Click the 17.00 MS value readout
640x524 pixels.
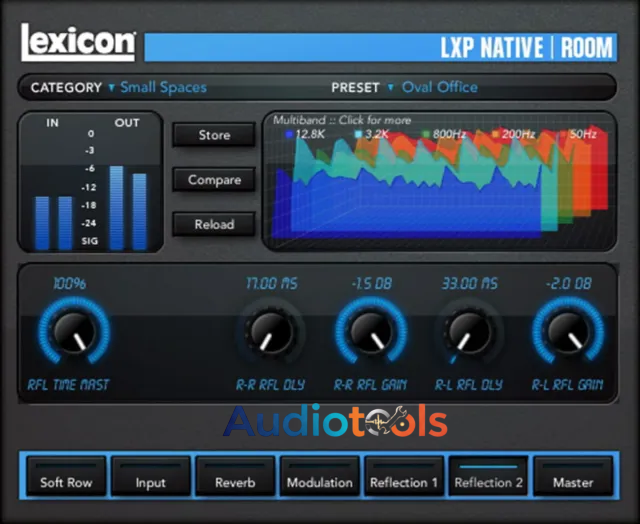[271, 284]
